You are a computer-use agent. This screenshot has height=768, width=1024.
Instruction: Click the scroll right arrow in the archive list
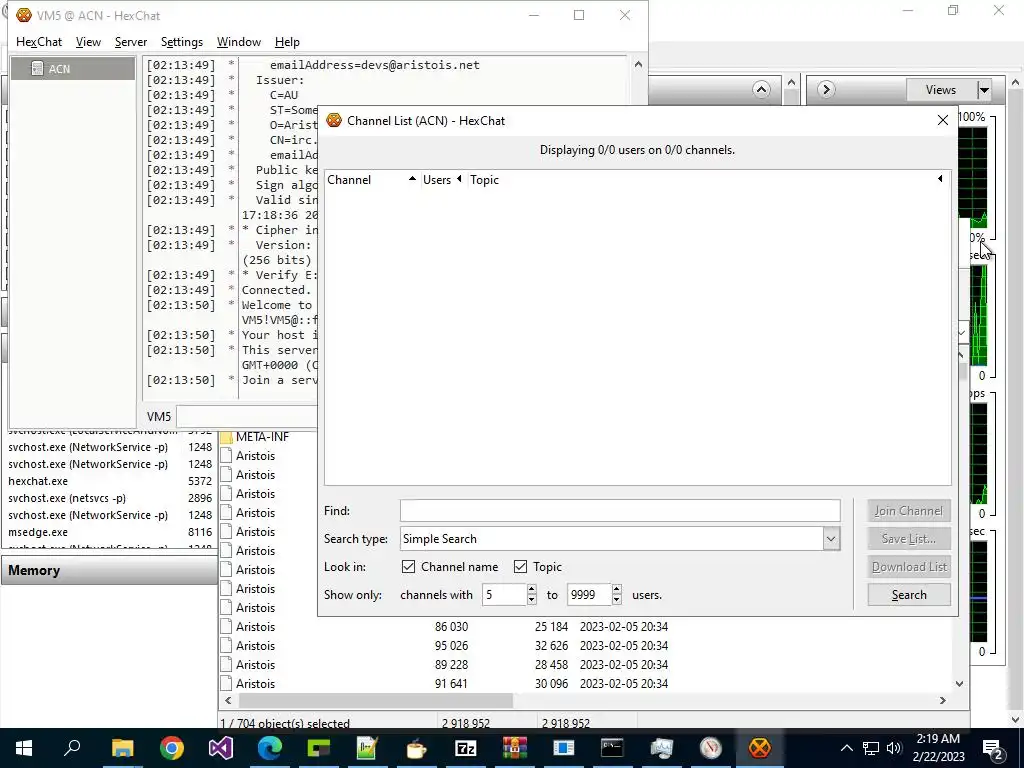(x=942, y=700)
